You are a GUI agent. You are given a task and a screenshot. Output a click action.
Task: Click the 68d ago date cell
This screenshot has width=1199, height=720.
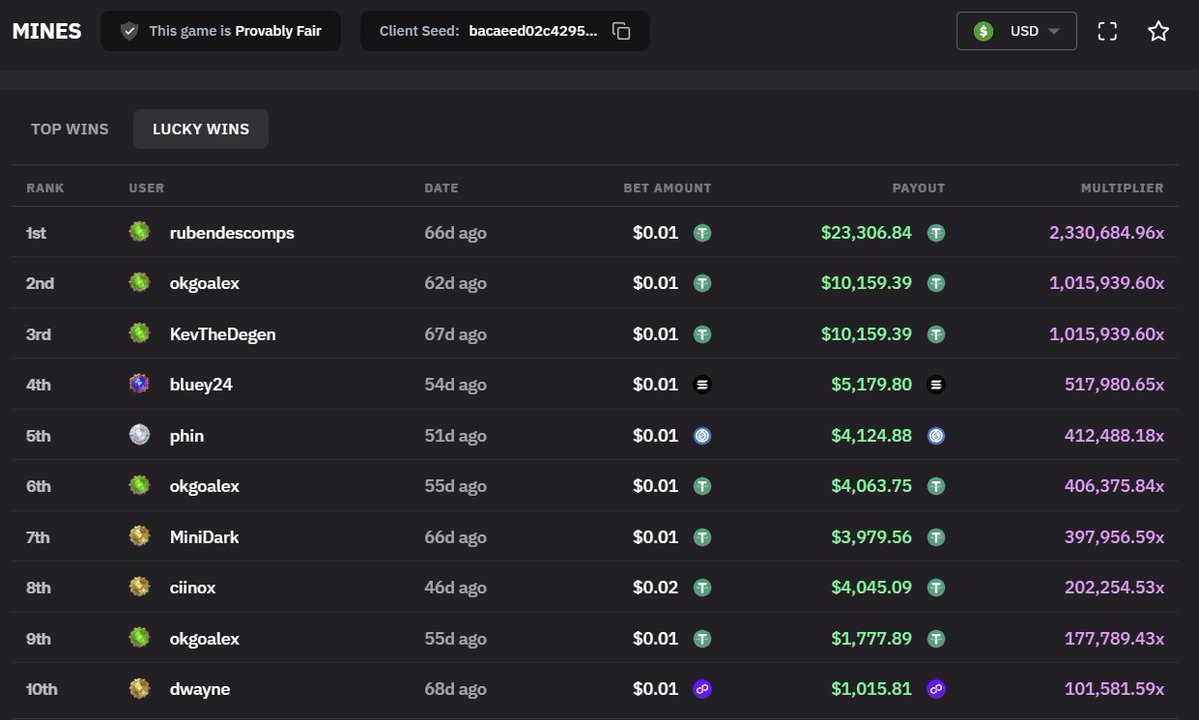455,689
